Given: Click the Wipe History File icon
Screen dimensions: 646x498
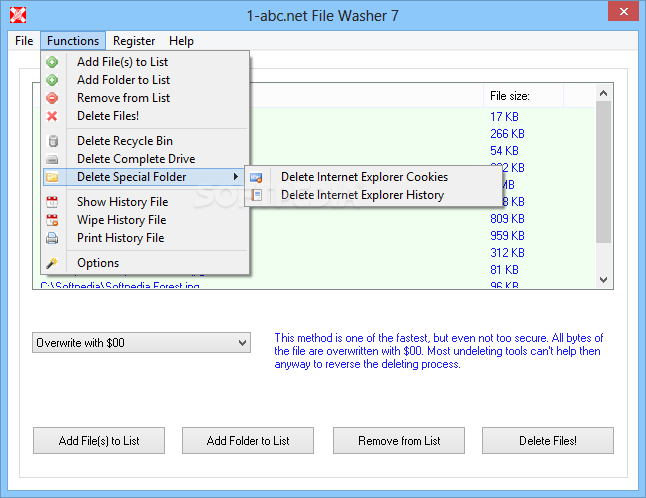Looking at the screenshot, I should tap(52, 220).
